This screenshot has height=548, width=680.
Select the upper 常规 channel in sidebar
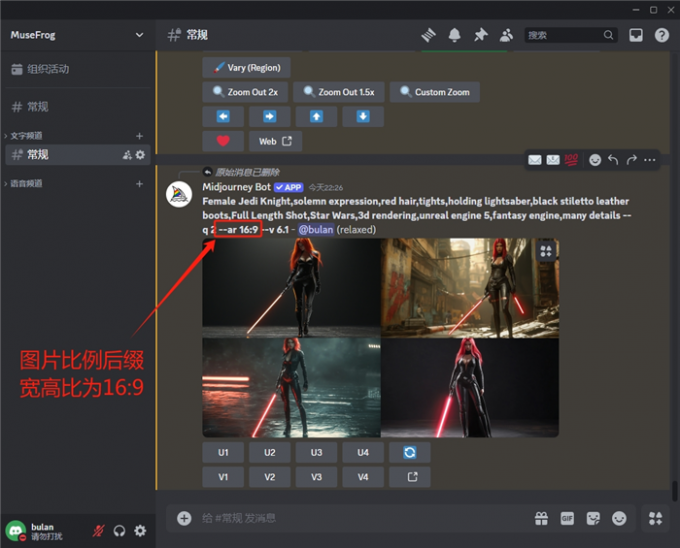(x=77, y=107)
